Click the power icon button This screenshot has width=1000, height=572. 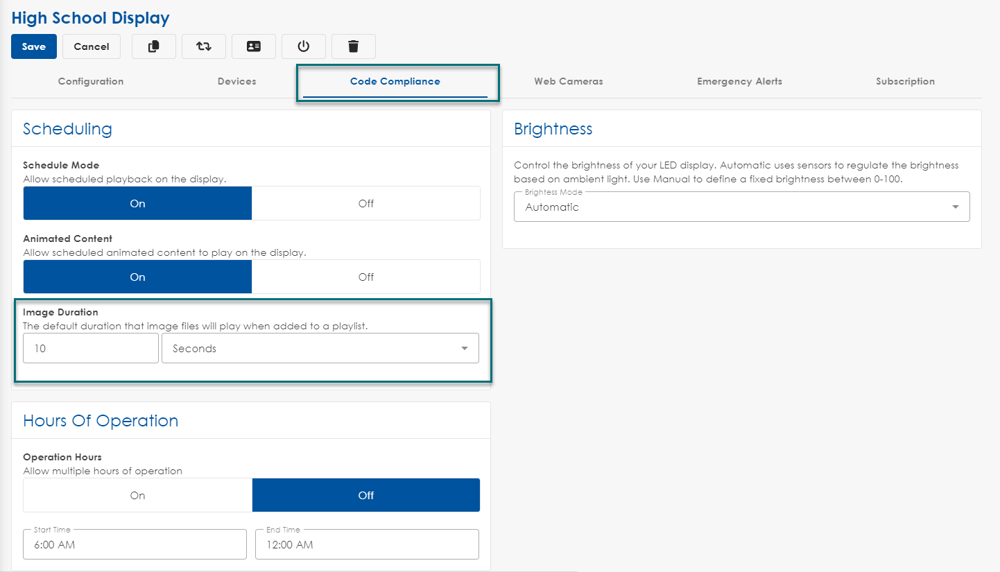coord(303,46)
